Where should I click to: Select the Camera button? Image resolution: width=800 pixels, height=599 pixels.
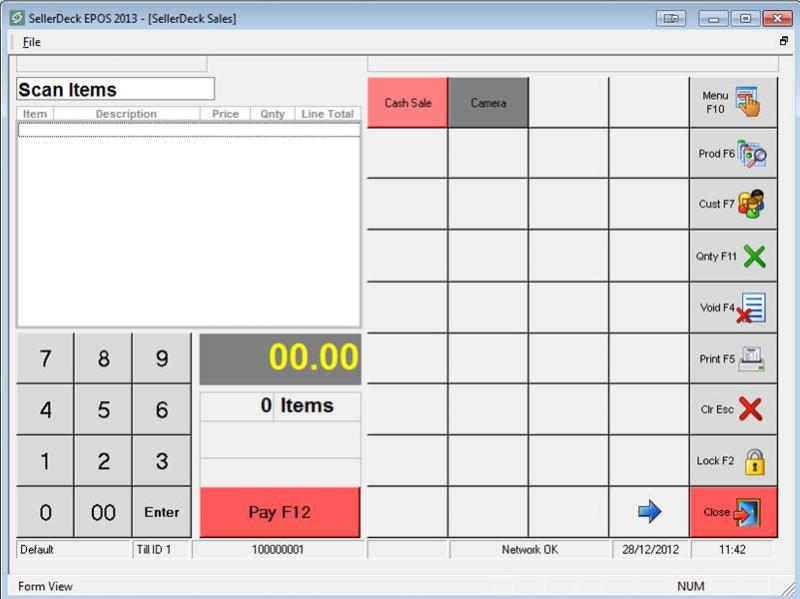click(x=488, y=103)
